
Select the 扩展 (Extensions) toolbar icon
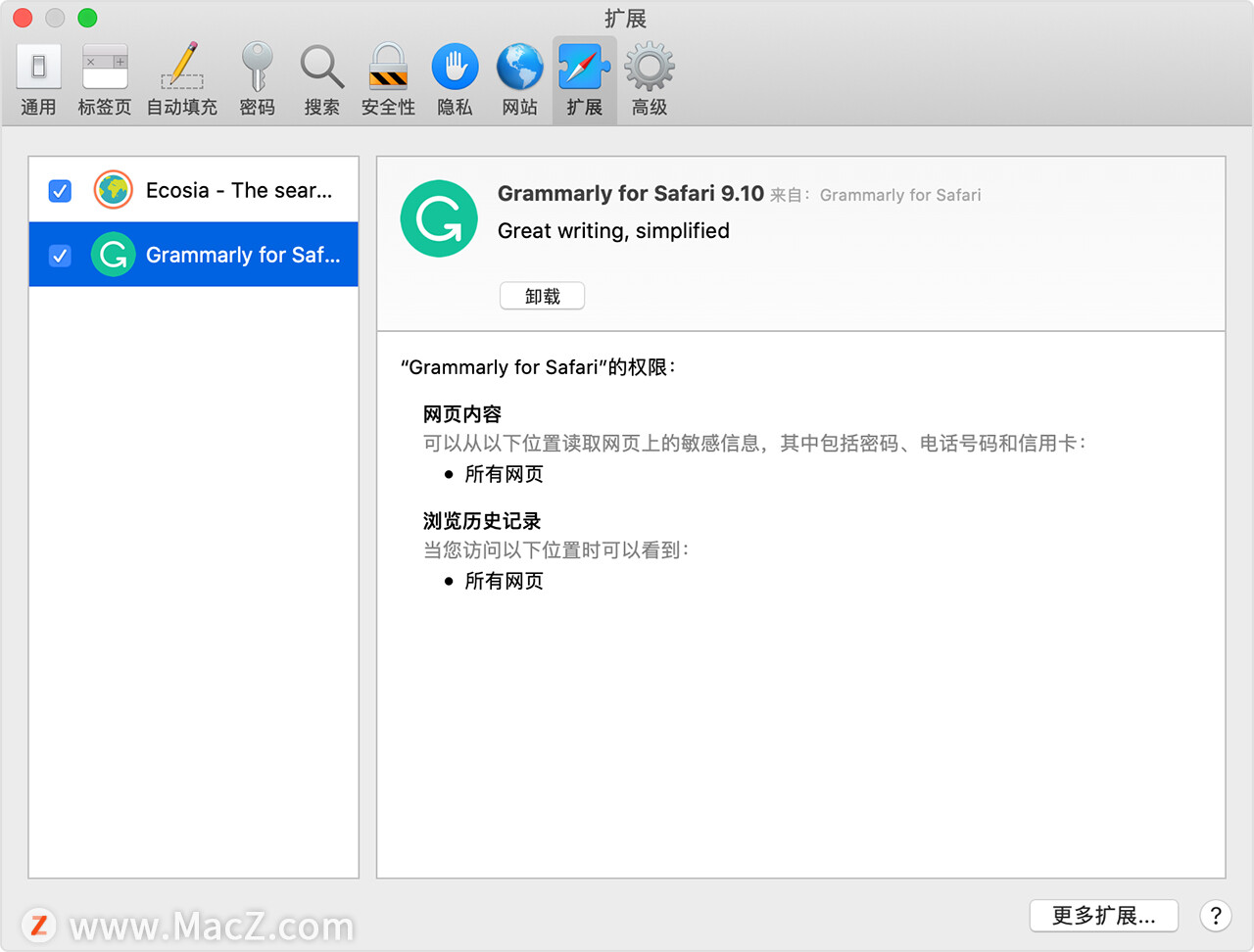(x=585, y=67)
